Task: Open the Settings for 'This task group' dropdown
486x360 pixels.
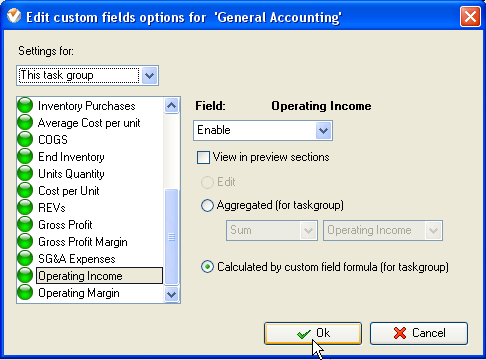Action: click(x=87, y=76)
